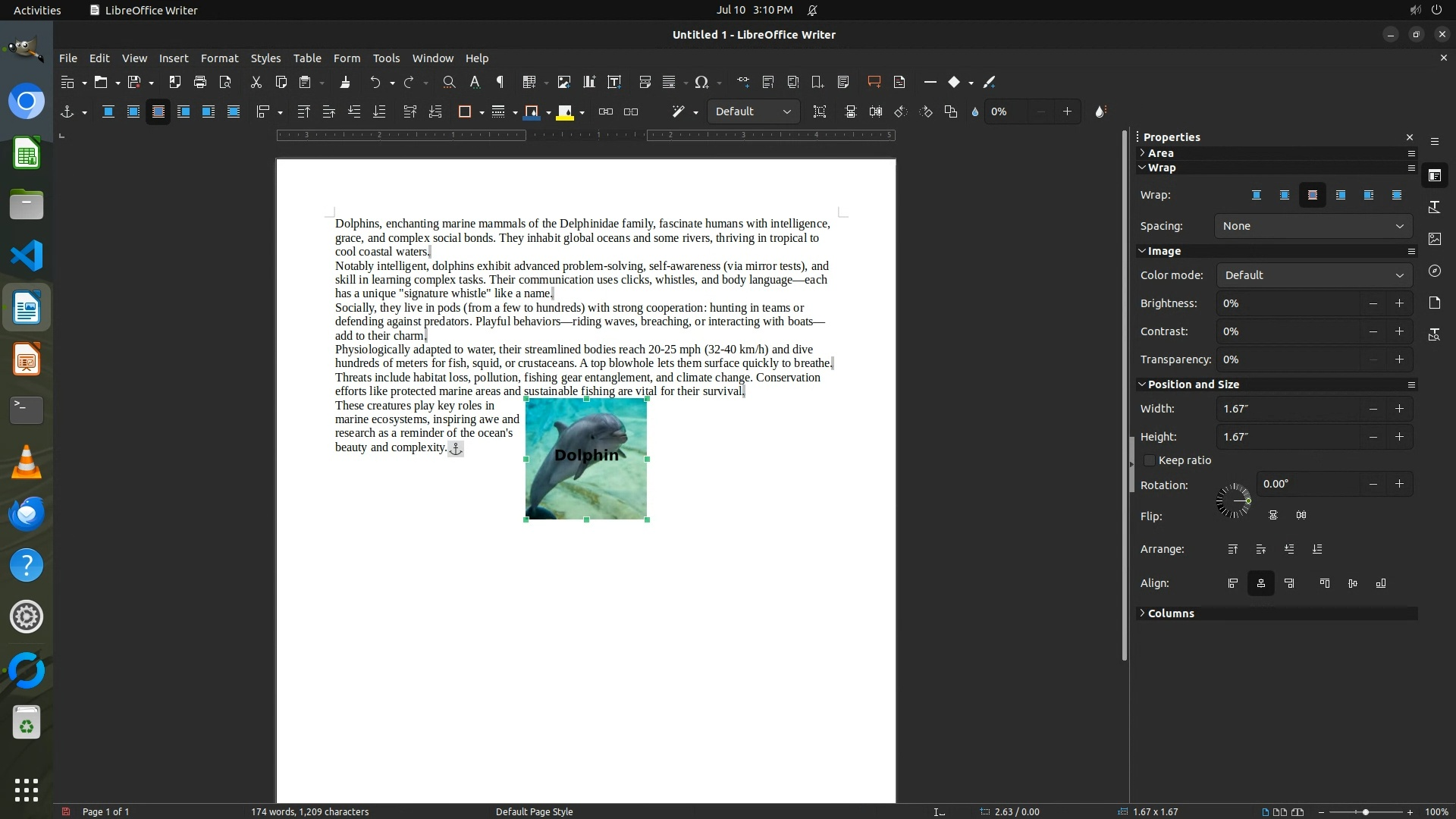Viewport: 1456px width, 819px height.
Task: Click the Print icon in toolbar
Action: (x=200, y=82)
